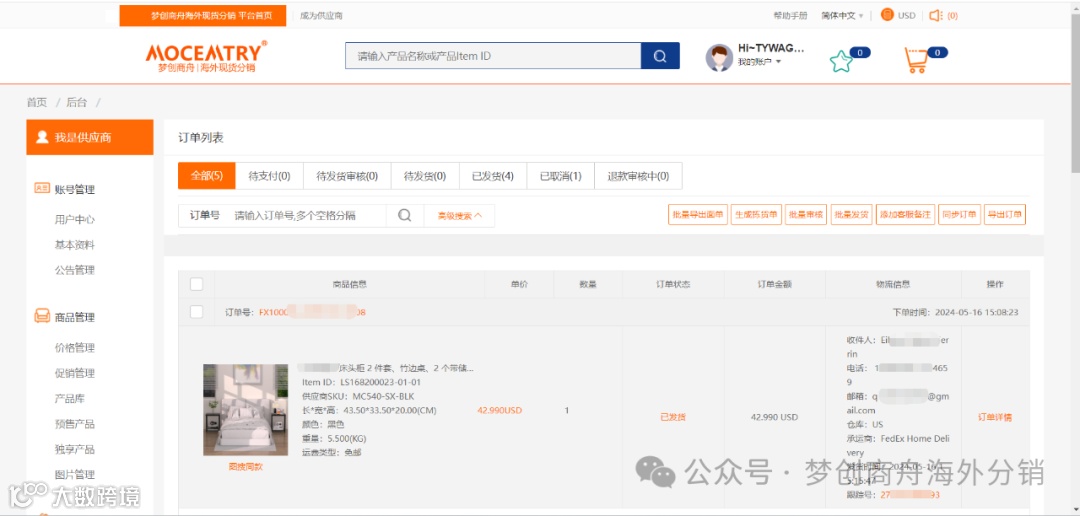
Task: Tick the select-all checkbox in table header
Action: [x=196, y=284]
